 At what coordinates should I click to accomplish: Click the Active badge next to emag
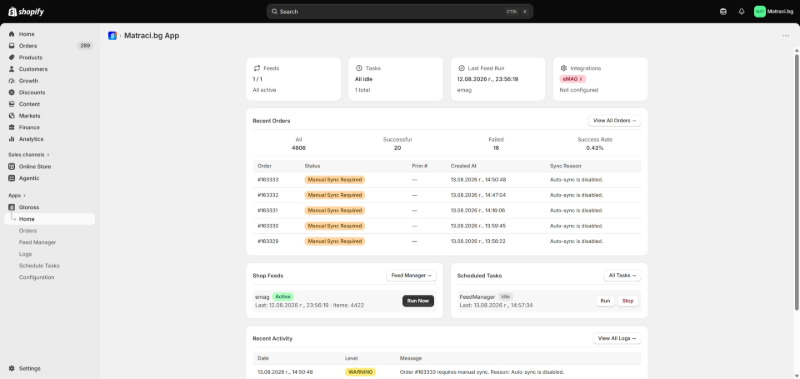point(283,296)
